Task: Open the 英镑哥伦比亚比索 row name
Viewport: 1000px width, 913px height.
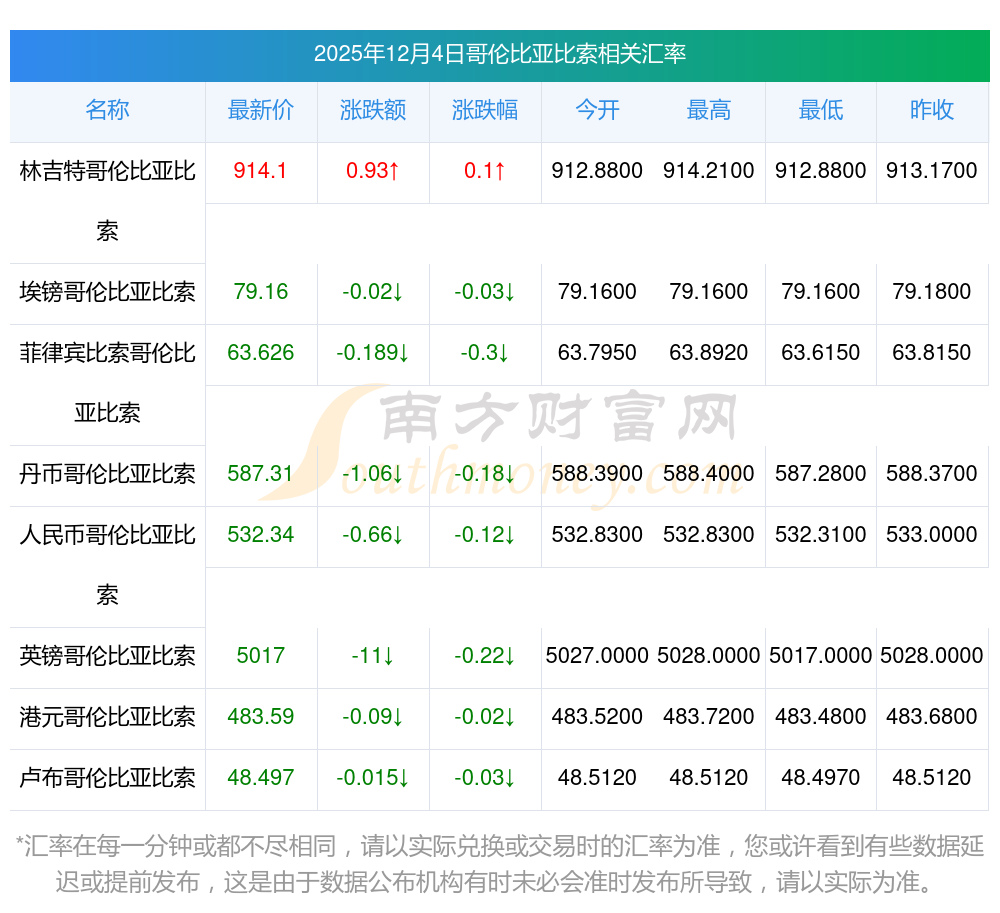Action: point(107,656)
